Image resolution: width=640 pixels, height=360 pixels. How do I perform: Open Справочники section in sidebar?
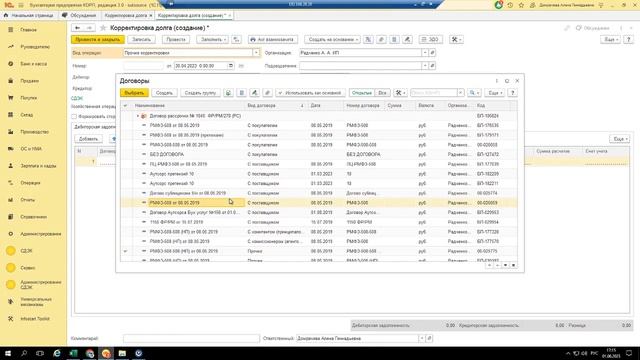(x=33, y=217)
